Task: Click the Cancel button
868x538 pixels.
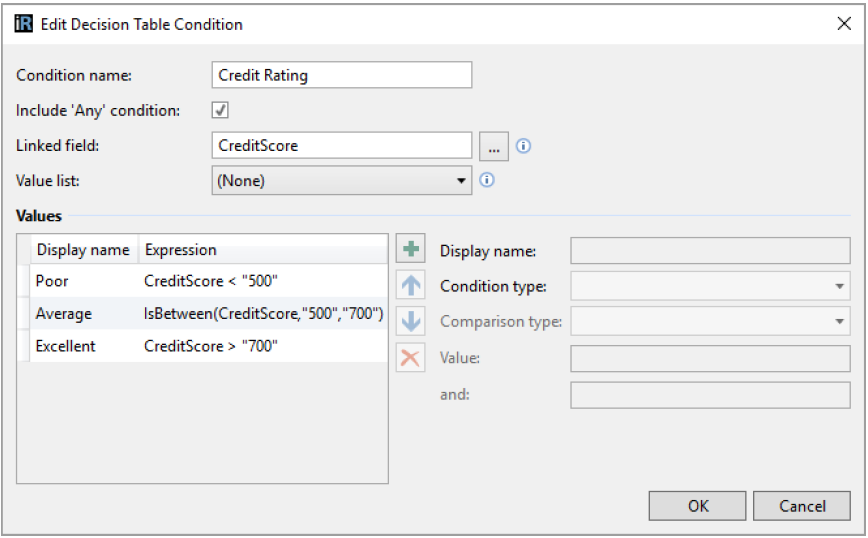Action: click(x=802, y=506)
